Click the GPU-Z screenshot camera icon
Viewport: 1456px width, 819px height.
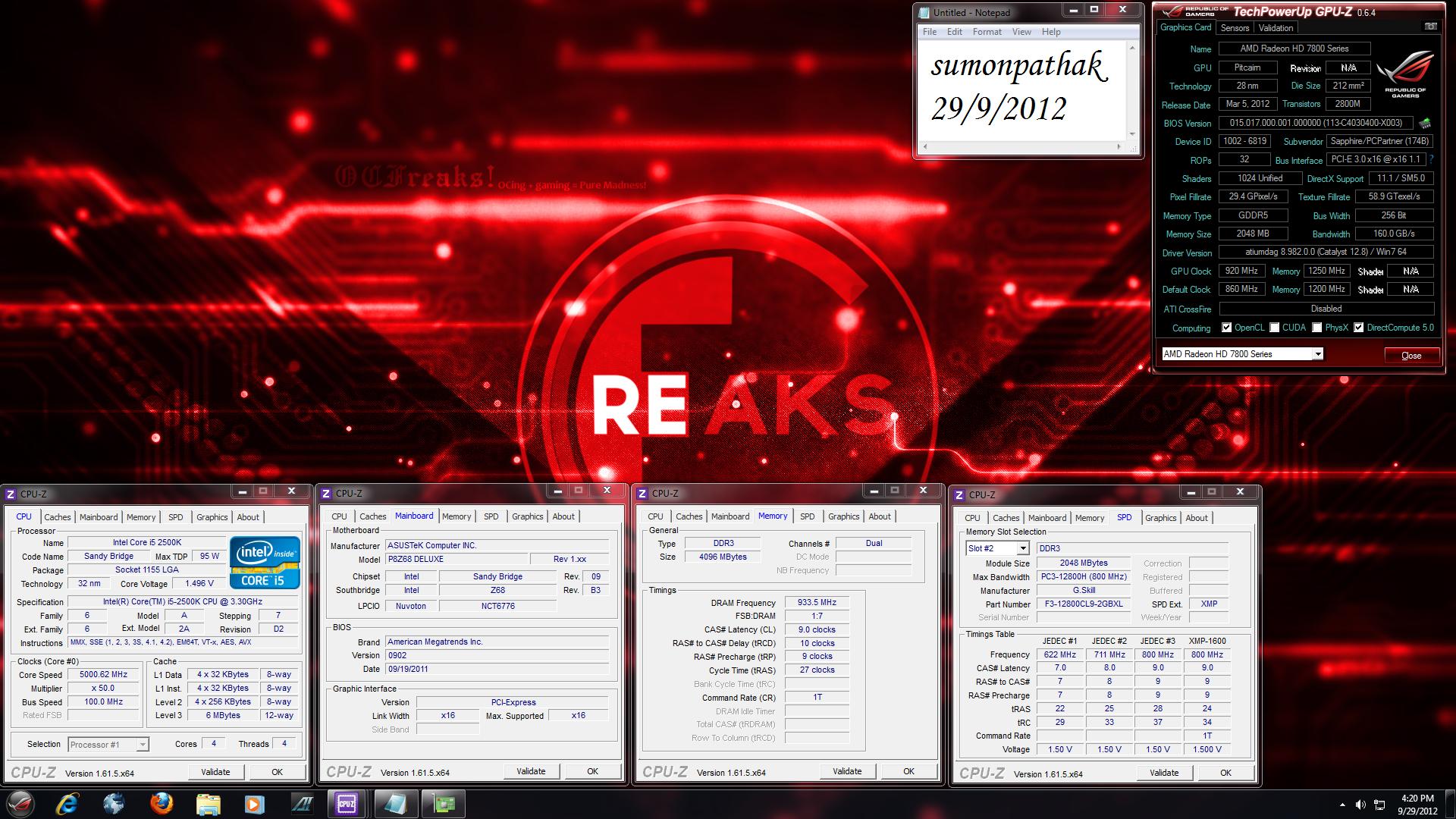(x=1430, y=27)
